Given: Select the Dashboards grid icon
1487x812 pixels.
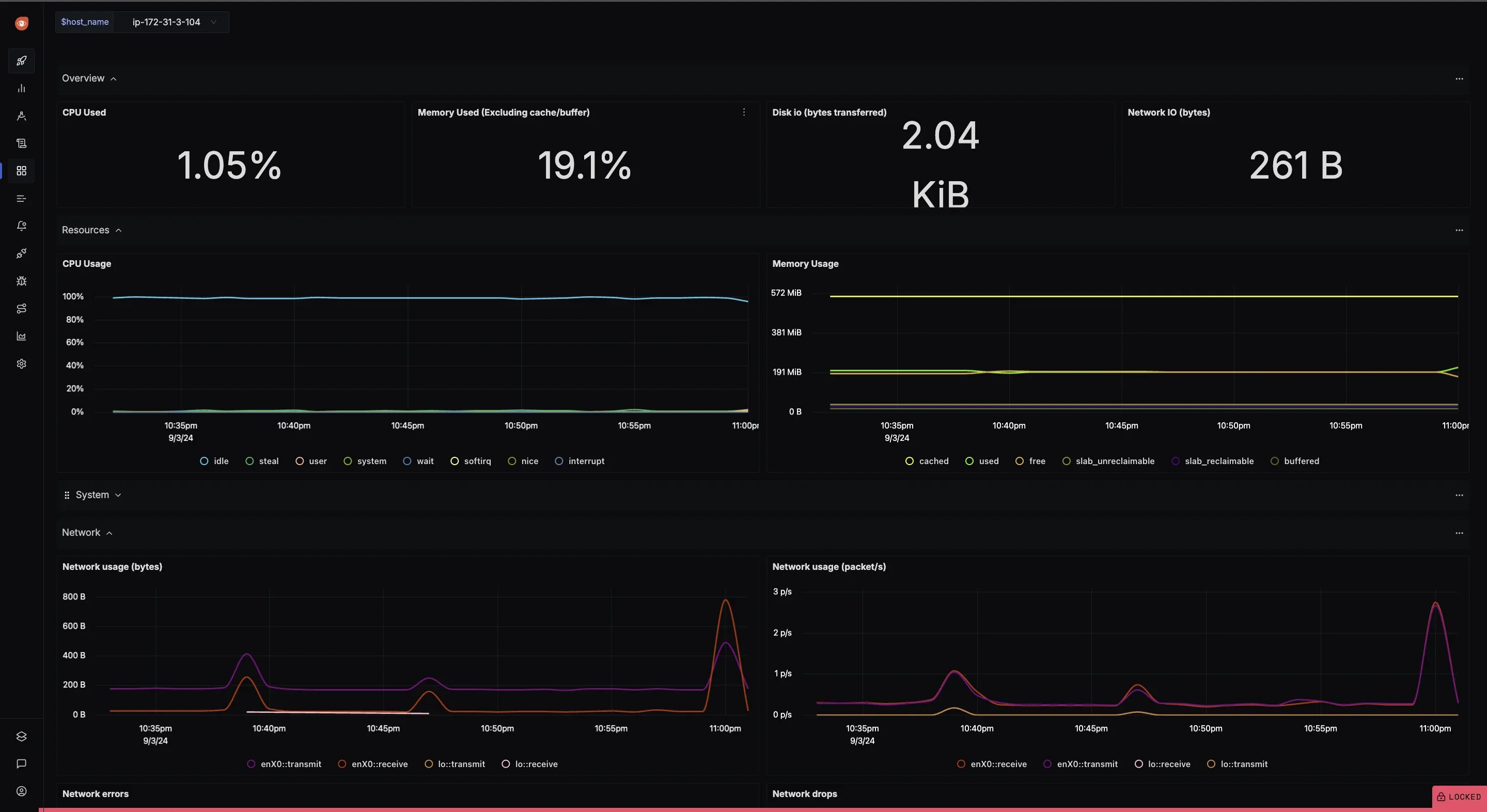Looking at the screenshot, I should [21, 171].
